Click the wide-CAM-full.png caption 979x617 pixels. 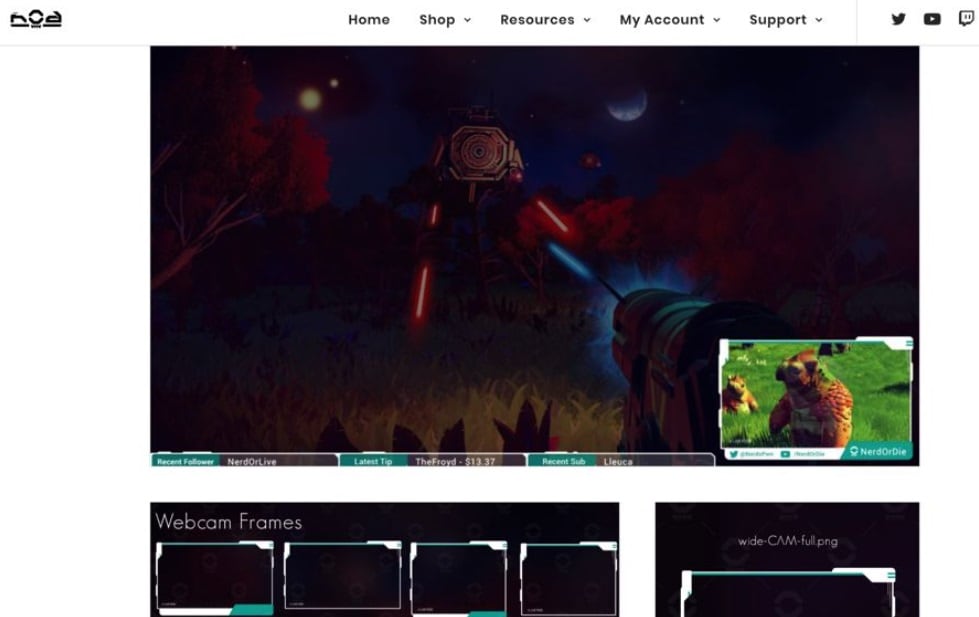click(787, 541)
